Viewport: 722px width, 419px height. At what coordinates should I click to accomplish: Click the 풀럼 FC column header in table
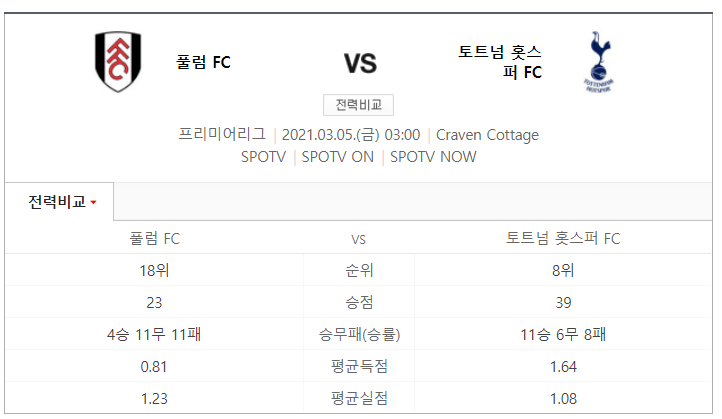[155, 239]
